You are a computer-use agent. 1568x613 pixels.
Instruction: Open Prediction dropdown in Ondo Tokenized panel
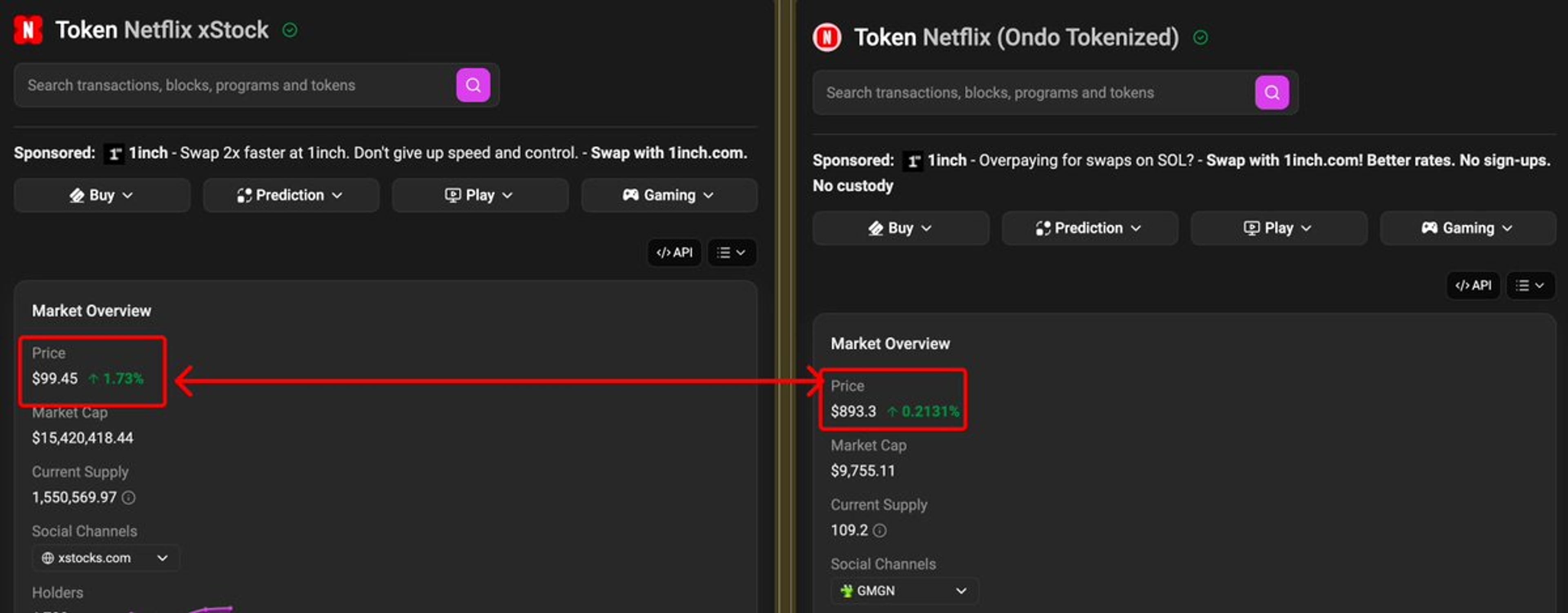1089,228
